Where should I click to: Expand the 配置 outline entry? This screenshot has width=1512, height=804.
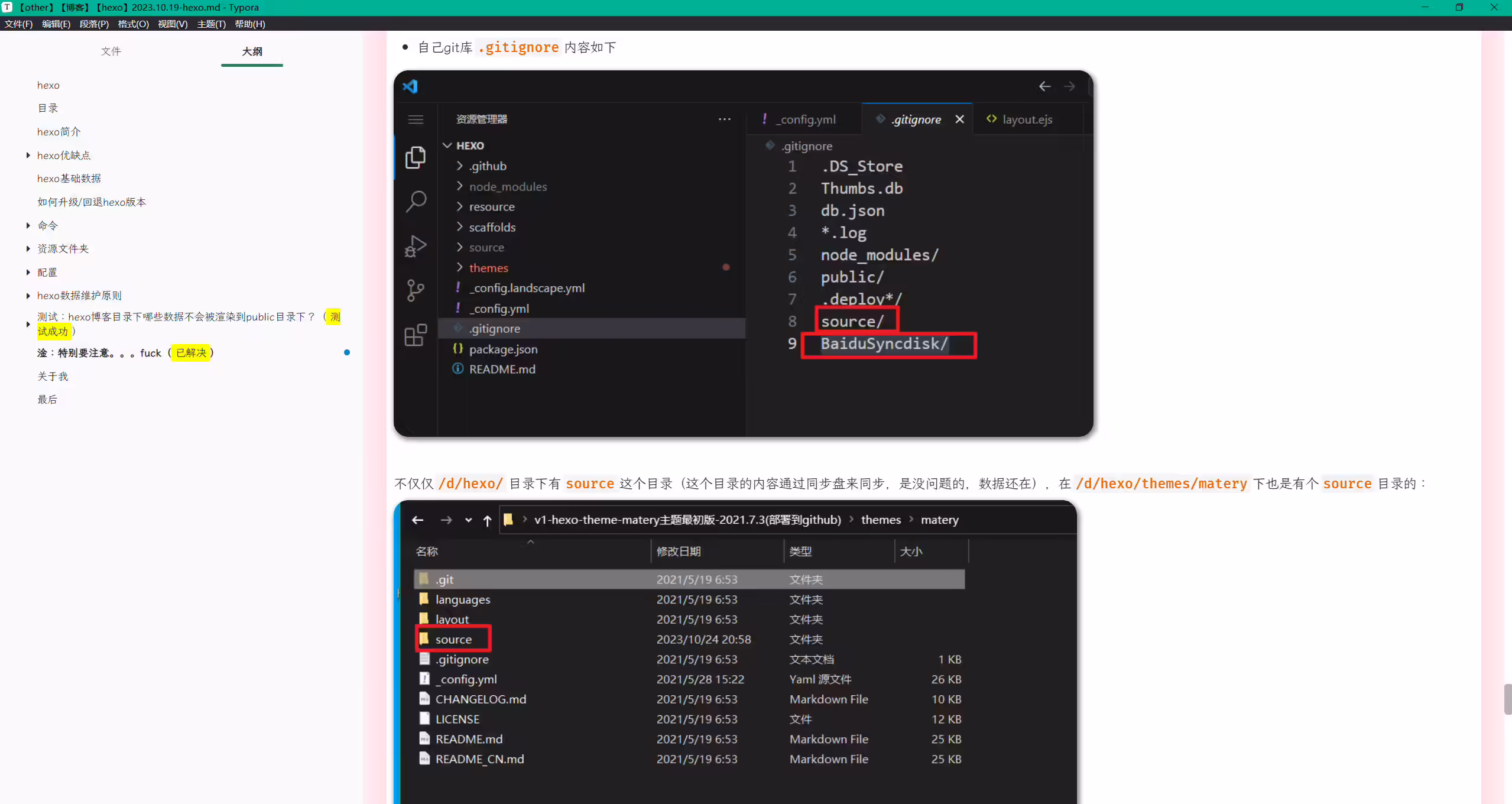click(x=28, y=273)
